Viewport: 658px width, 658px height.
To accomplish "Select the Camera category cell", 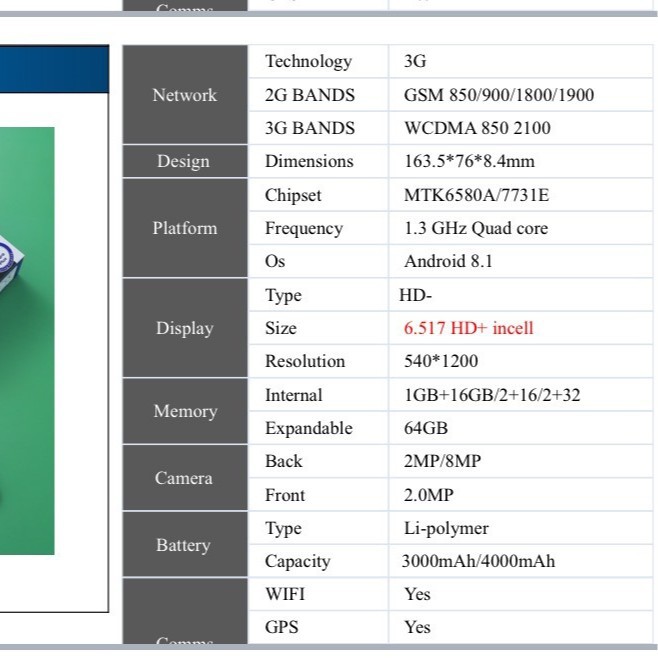I will [x=185, y=478].
